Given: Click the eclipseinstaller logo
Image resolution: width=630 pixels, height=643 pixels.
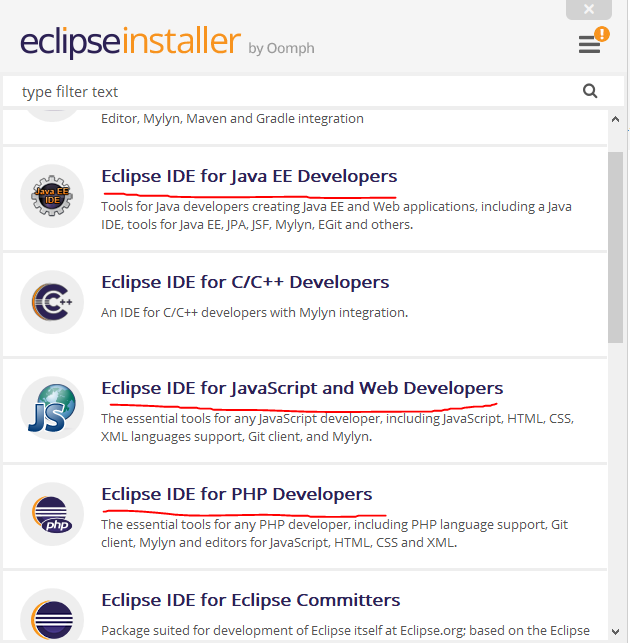Looking at the screenshot, I should click(130, 41).
